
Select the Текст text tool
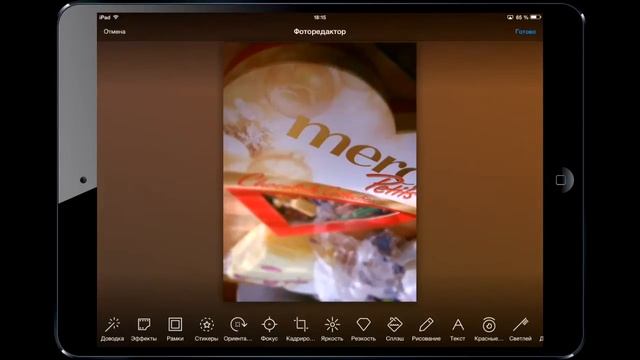click(x=458, y=329)
